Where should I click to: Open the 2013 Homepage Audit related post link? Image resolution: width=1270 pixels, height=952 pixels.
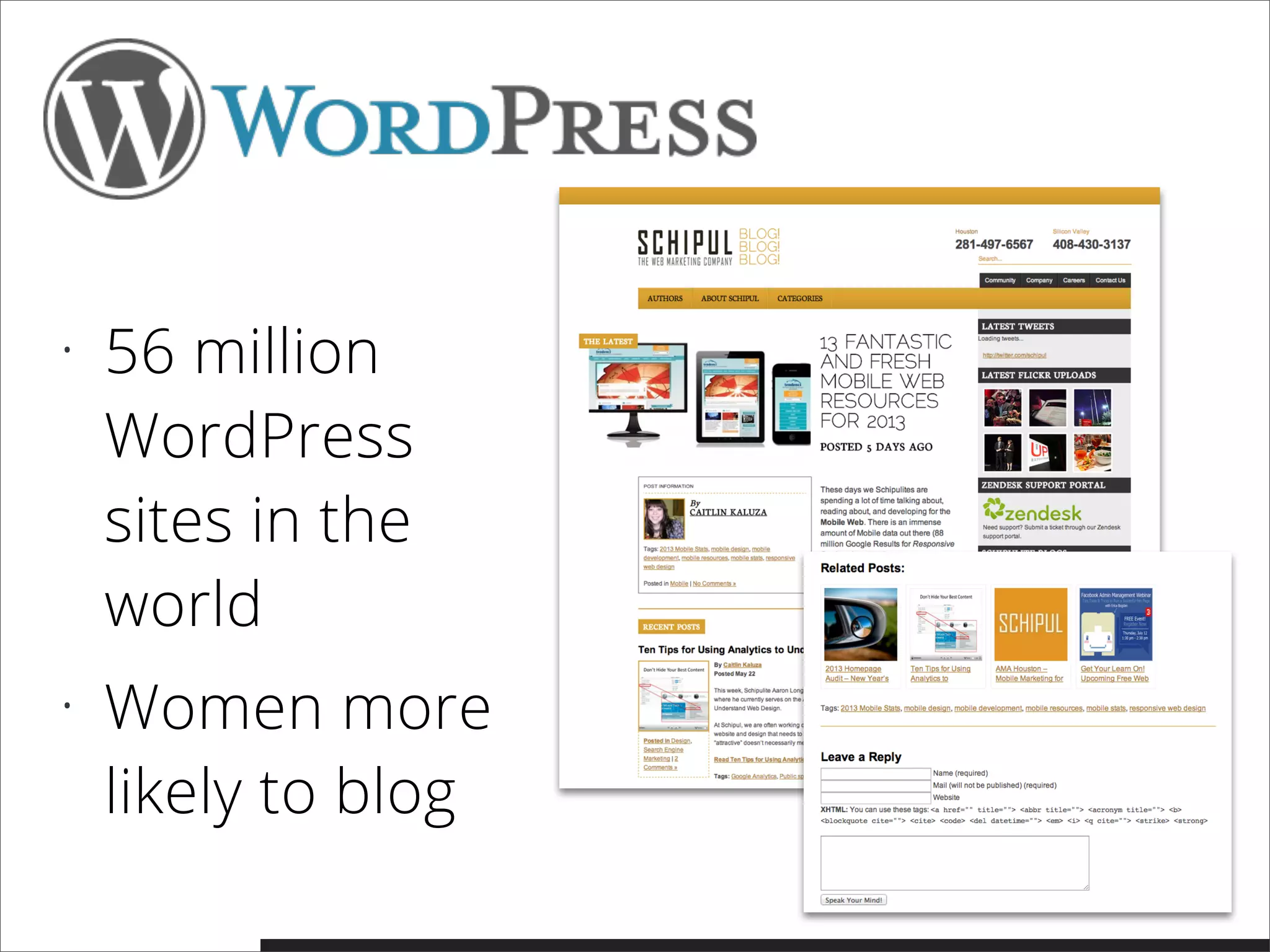point(856,674)
